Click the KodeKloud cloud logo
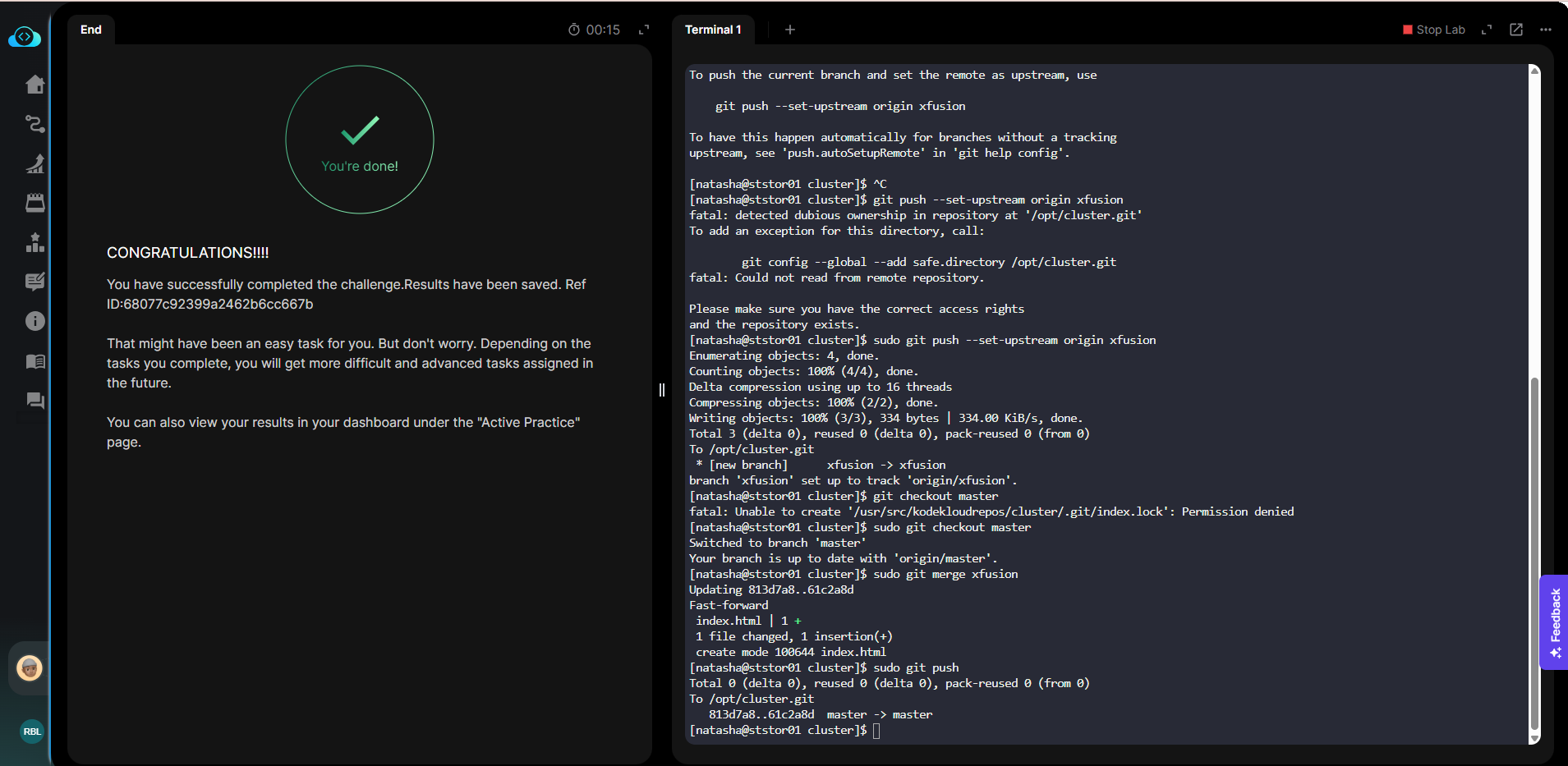Viewport: 1568px width, 766px height. click(25, 37)
